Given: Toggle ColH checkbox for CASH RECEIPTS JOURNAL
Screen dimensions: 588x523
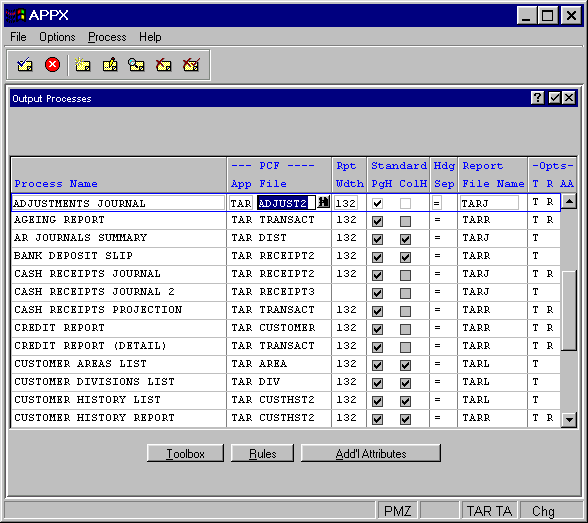Looking at the screenshot, I should pos(405,275).
